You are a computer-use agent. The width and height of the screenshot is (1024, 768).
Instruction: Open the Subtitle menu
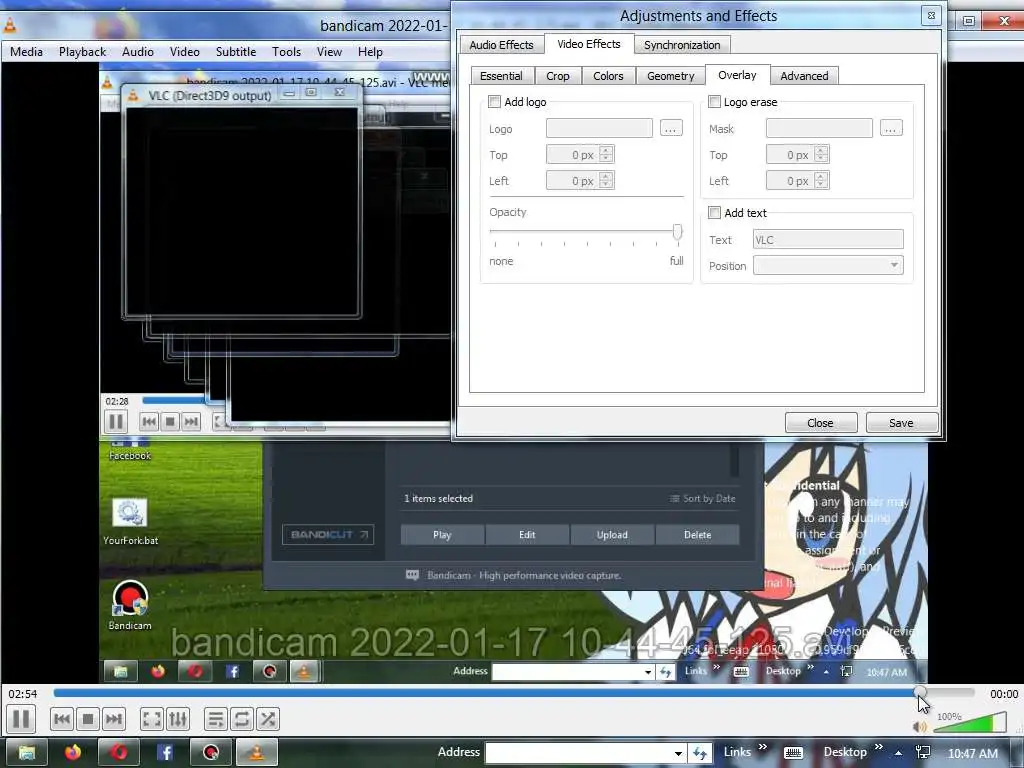coord(236,52)
